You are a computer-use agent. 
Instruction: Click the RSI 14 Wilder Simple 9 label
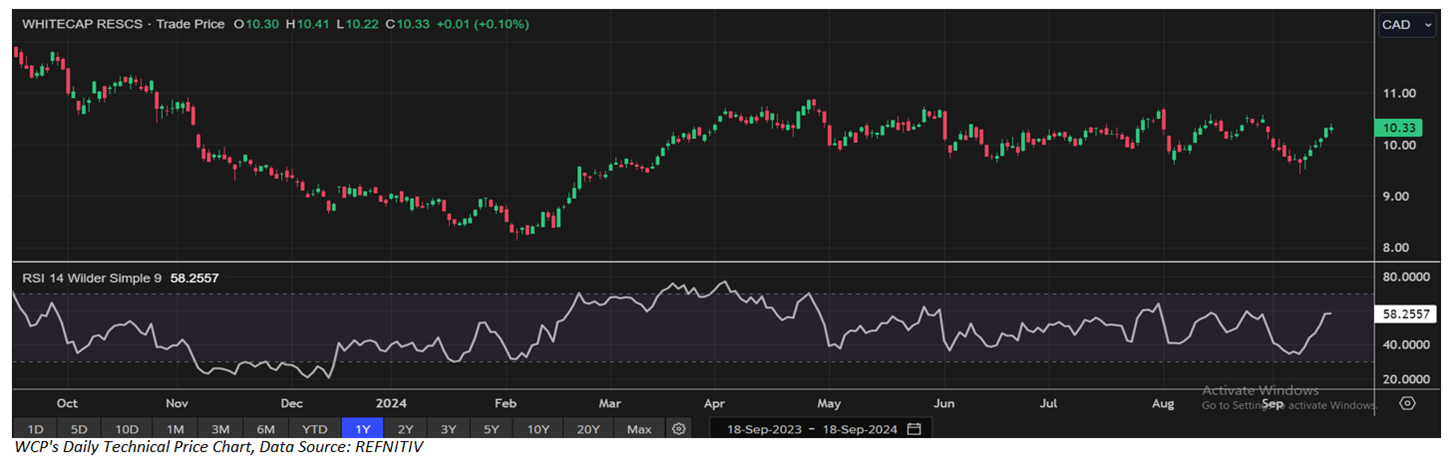(x=90, y=279)
